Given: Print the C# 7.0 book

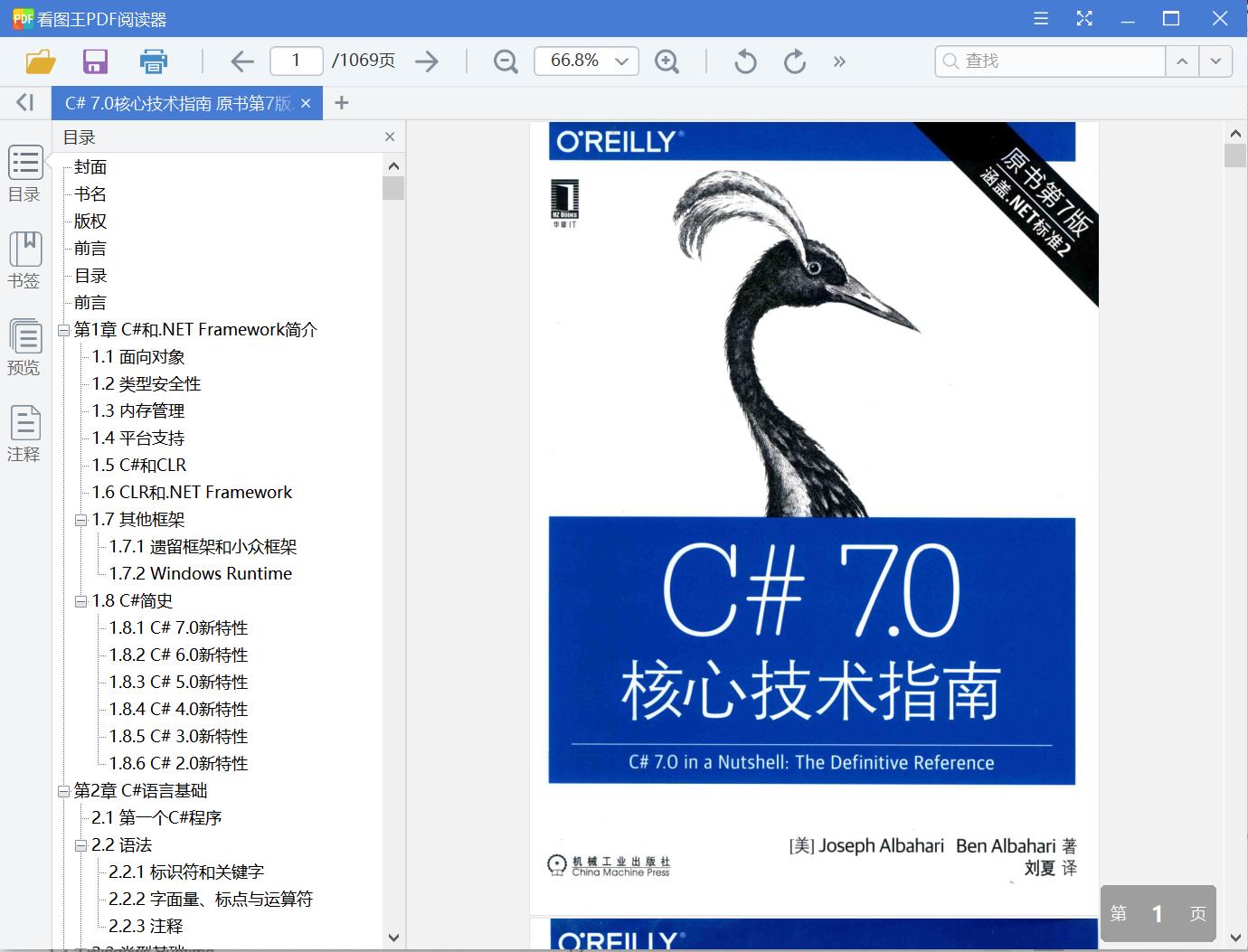Looking at the screenshot, I should (153, 61).
